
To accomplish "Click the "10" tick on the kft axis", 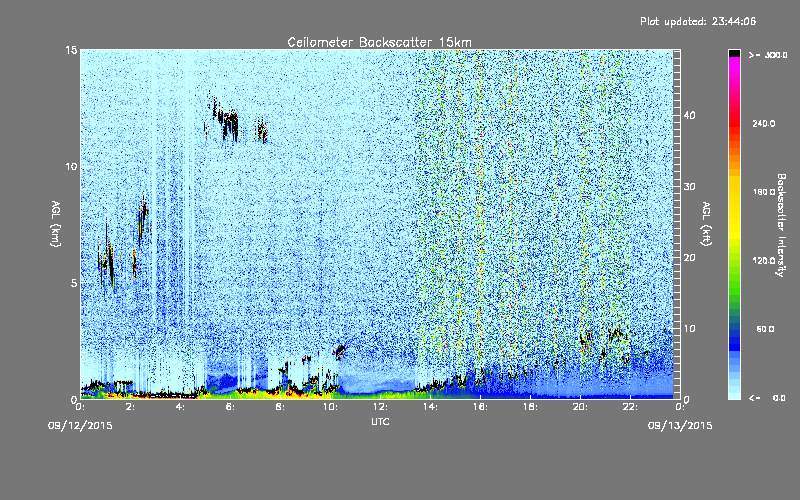I will tap(689, 329).
